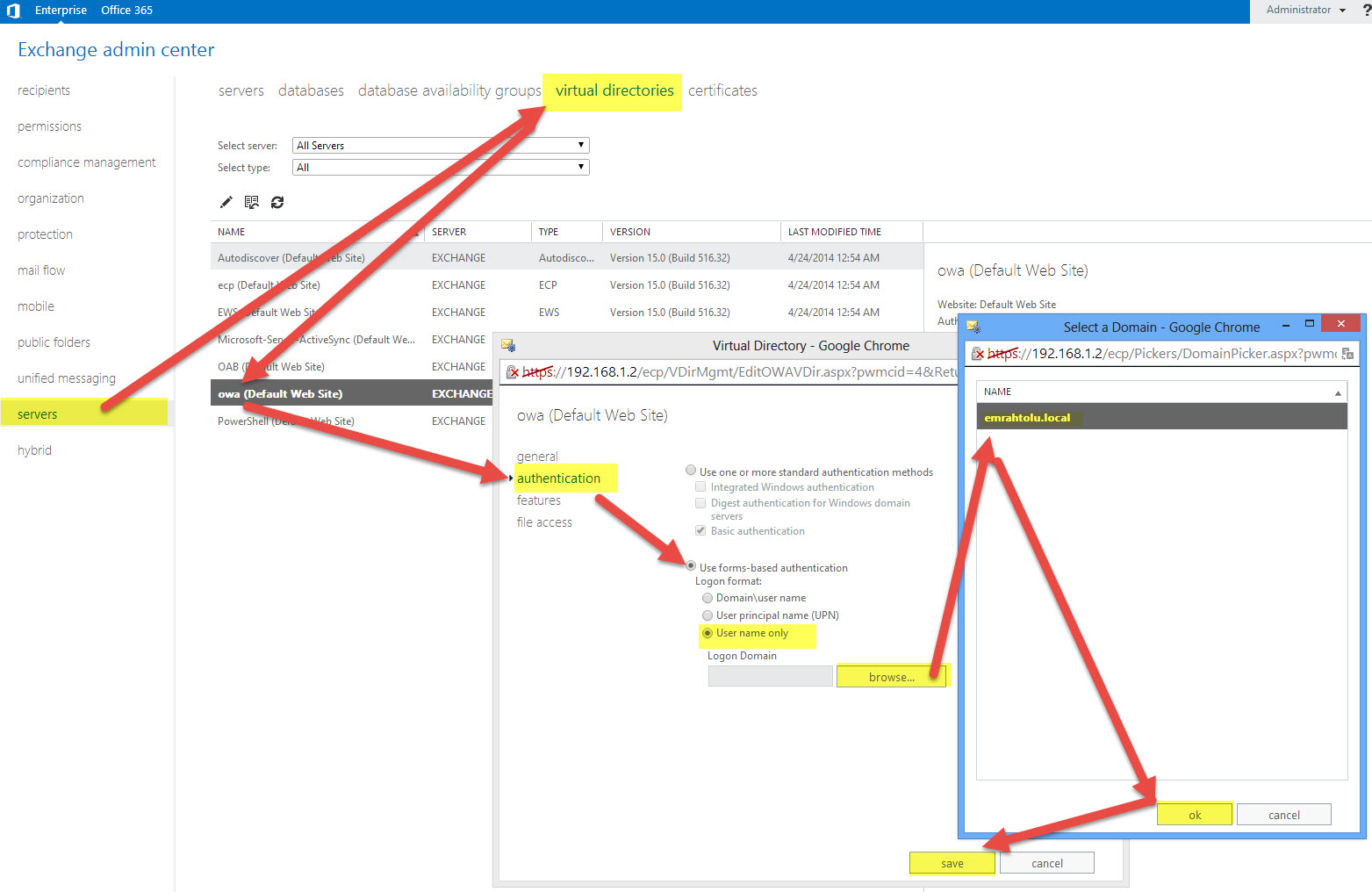The height and width of the screenshot is (892, 1372).
Task: Open the authentication section
Action: point(558,478)
